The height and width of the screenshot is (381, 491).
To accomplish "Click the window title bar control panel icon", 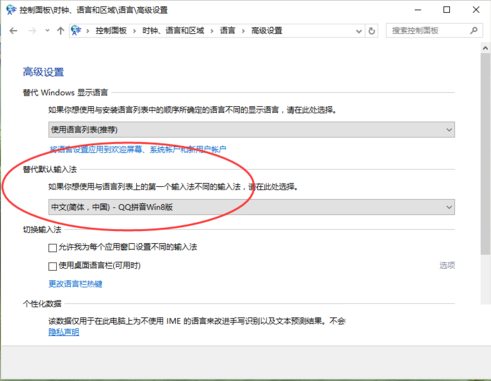I will (x=11, y=10).
